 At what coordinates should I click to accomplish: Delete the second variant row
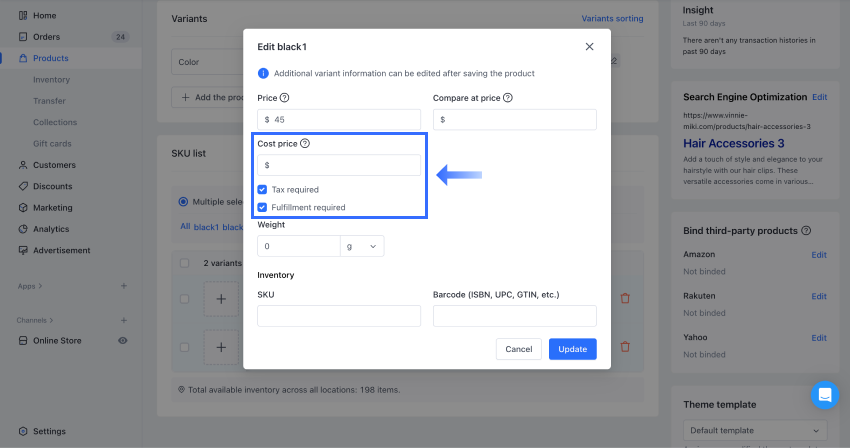coord(625,347)
